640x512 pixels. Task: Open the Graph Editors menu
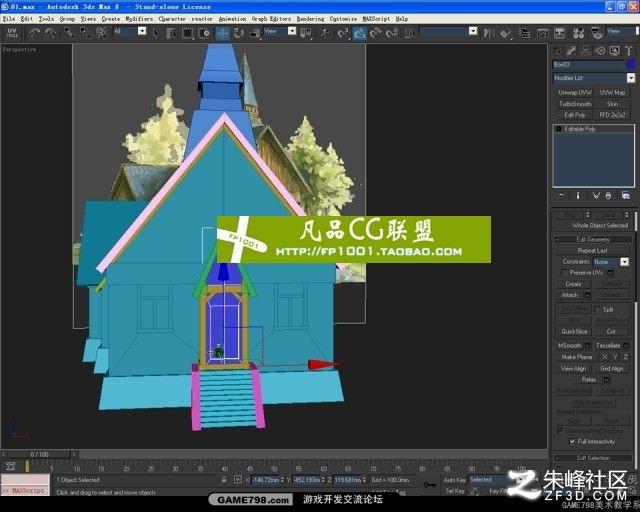pos(271,19)
